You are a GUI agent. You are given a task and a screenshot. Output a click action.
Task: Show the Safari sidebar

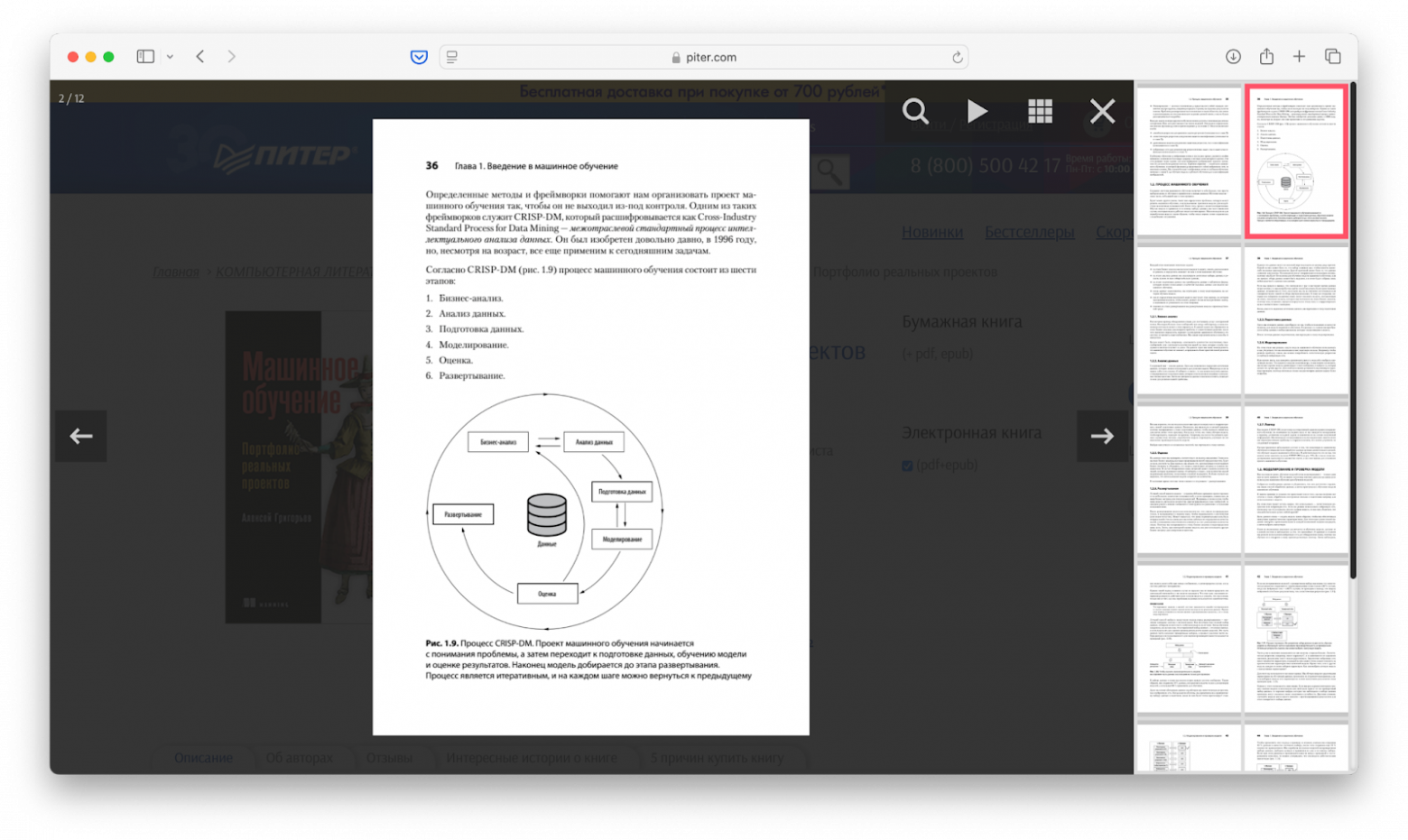coord(145,56)
